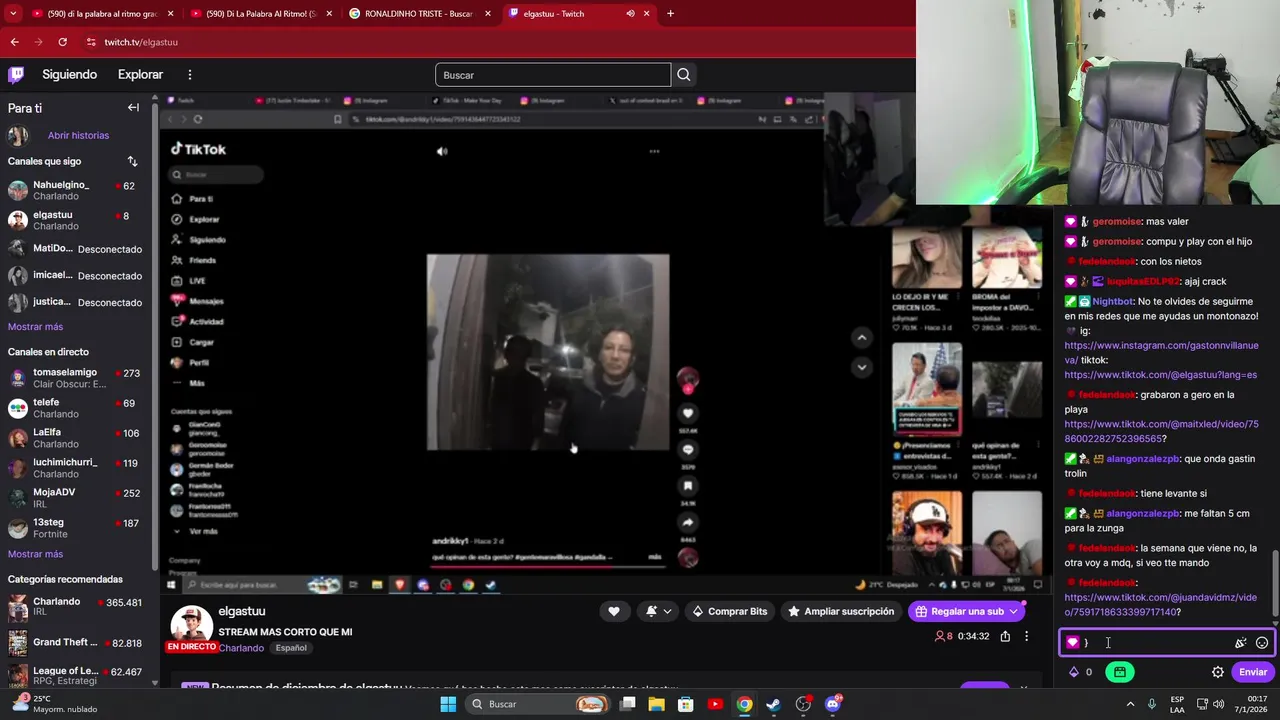The height and width of the screenshot is (720, 1280).
Task: Open the emote picker in chat box
Action: click(1262, 643)
